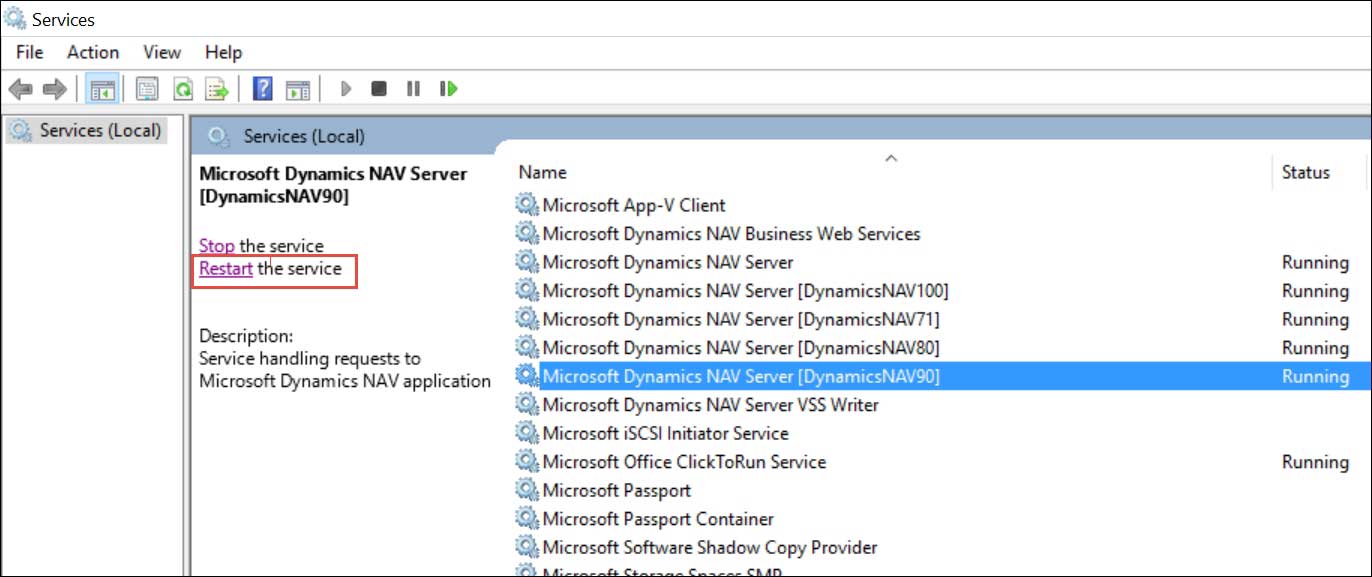Restart the service using the restart toolbar icon
The width and height of the screenshot is (1372, 577).
(447, 88)
